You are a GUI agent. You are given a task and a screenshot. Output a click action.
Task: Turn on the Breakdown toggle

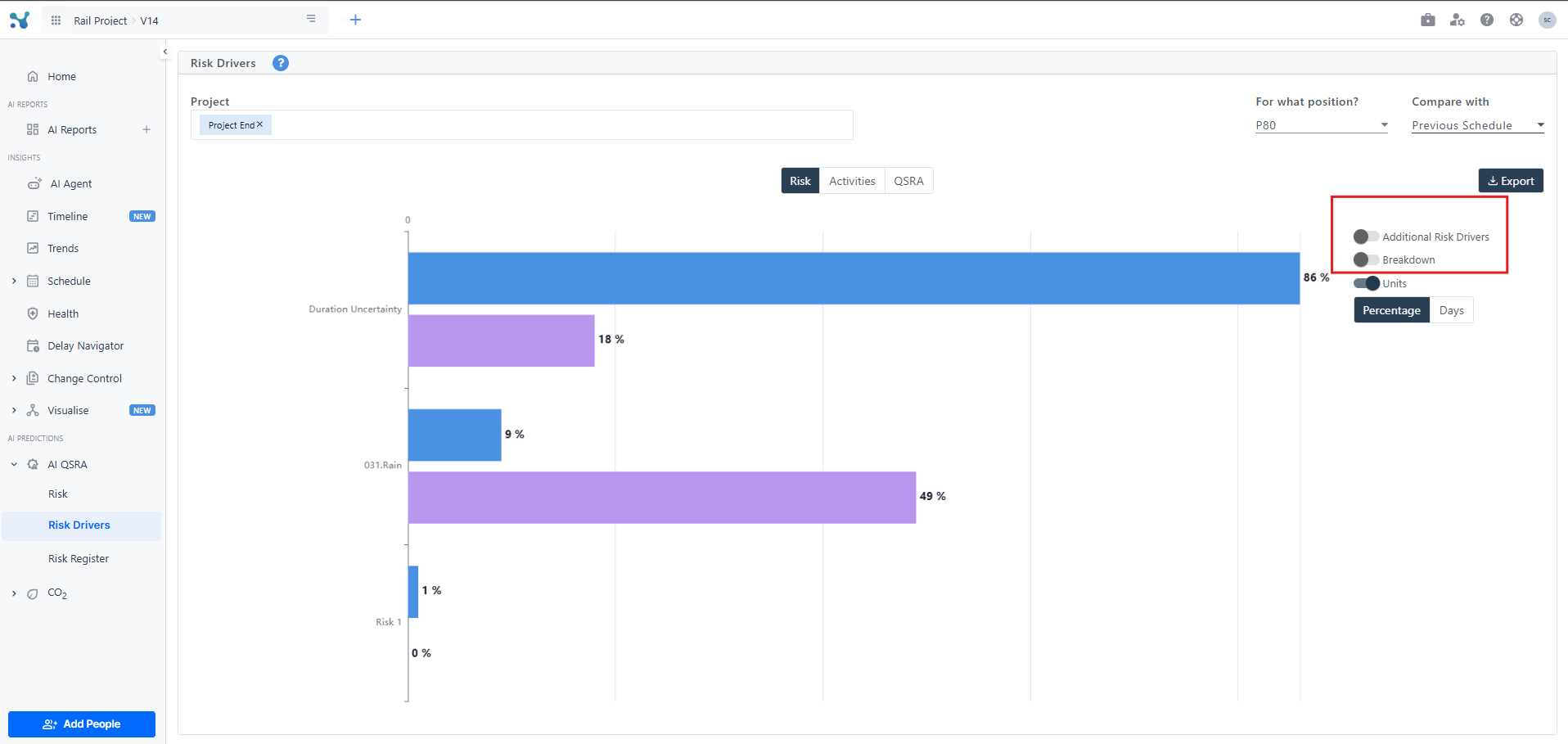click(1366, 259)
